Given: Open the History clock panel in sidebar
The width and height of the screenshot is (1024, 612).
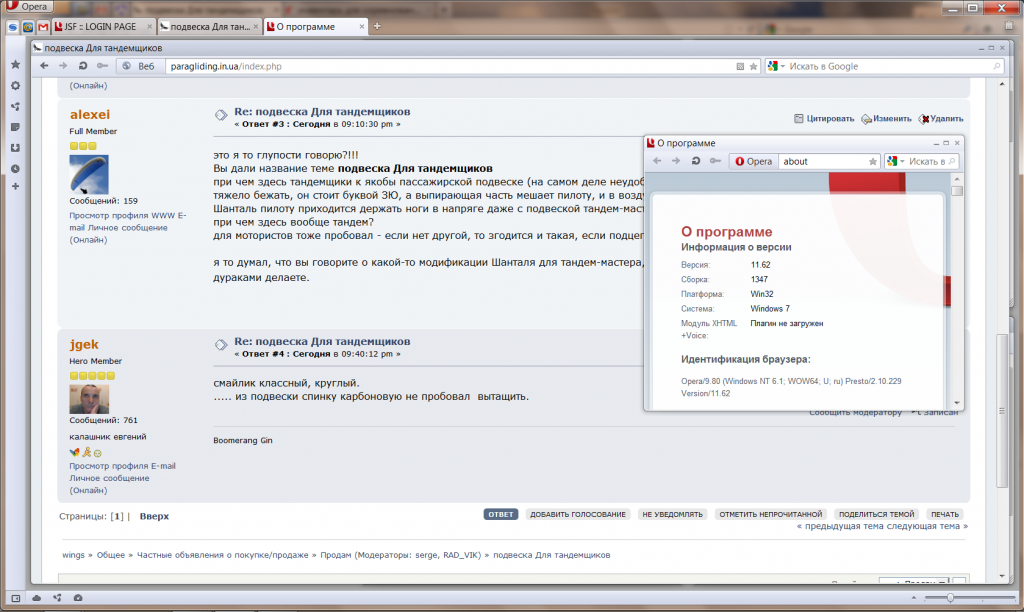Looking at the screenshot, I should (15, 168).
